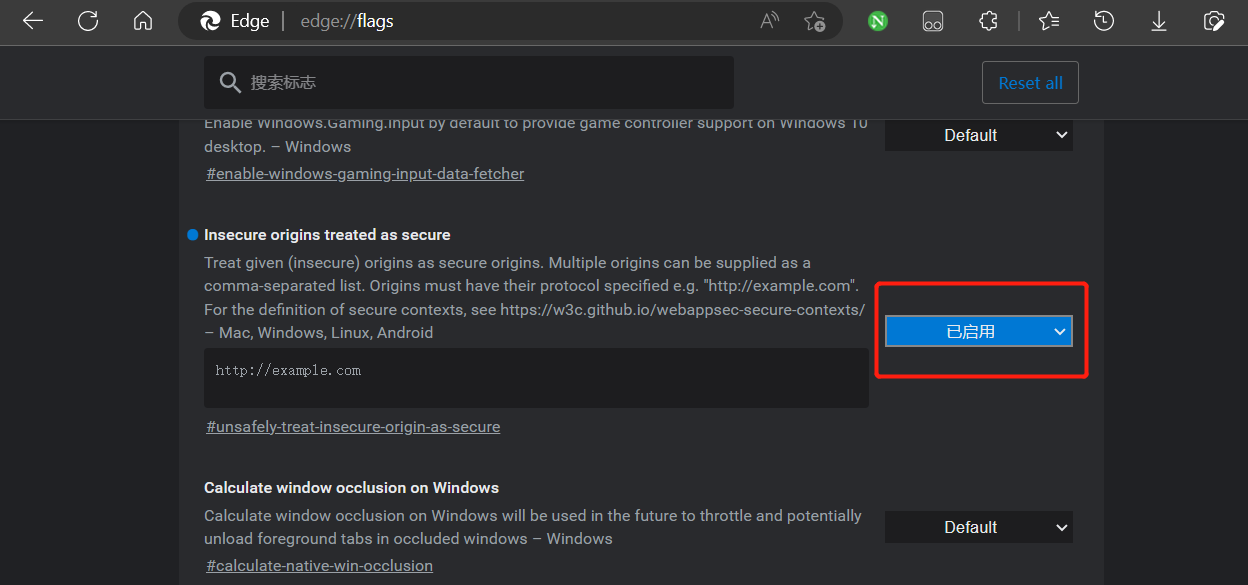Open the Favorites list icon
Image resolution: width=1248 pixels, height=585 pixels.
pyautogui.click(x=1048, y=21)
